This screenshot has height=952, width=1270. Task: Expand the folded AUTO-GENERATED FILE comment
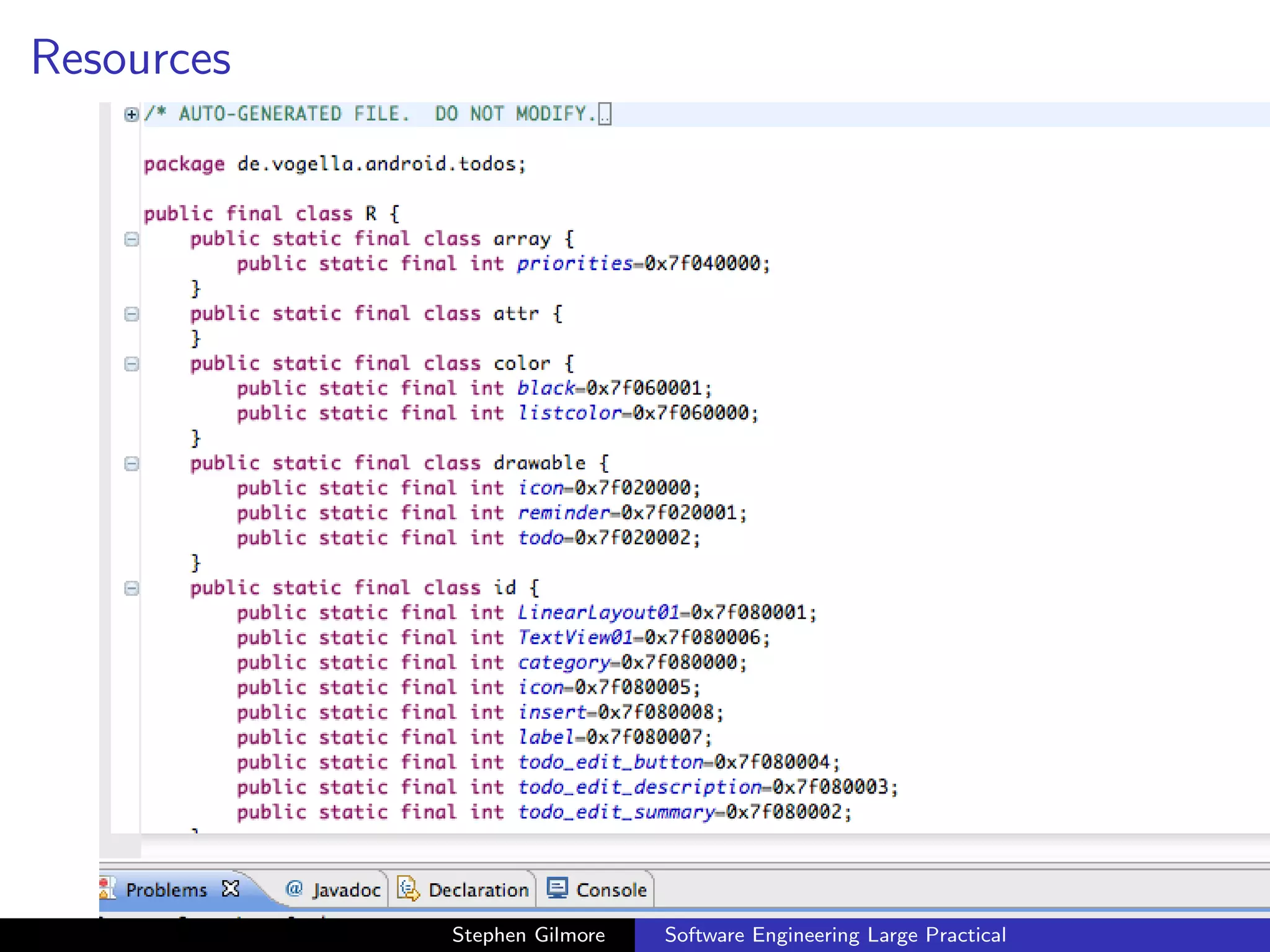point(131,115)
